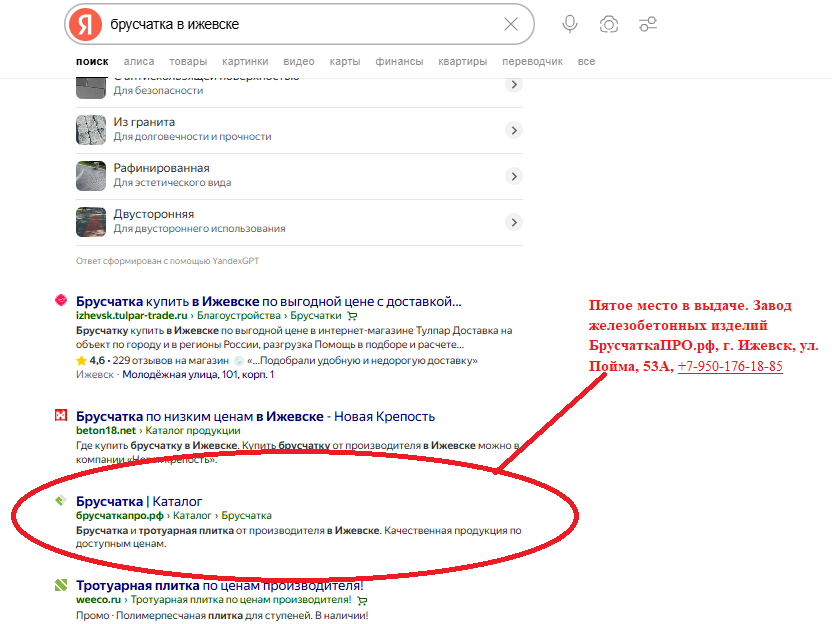Click Ответ сформирован с помощью YandexGPT note
The width and height of the screenshot is (832, 624).
click(167, 261)
